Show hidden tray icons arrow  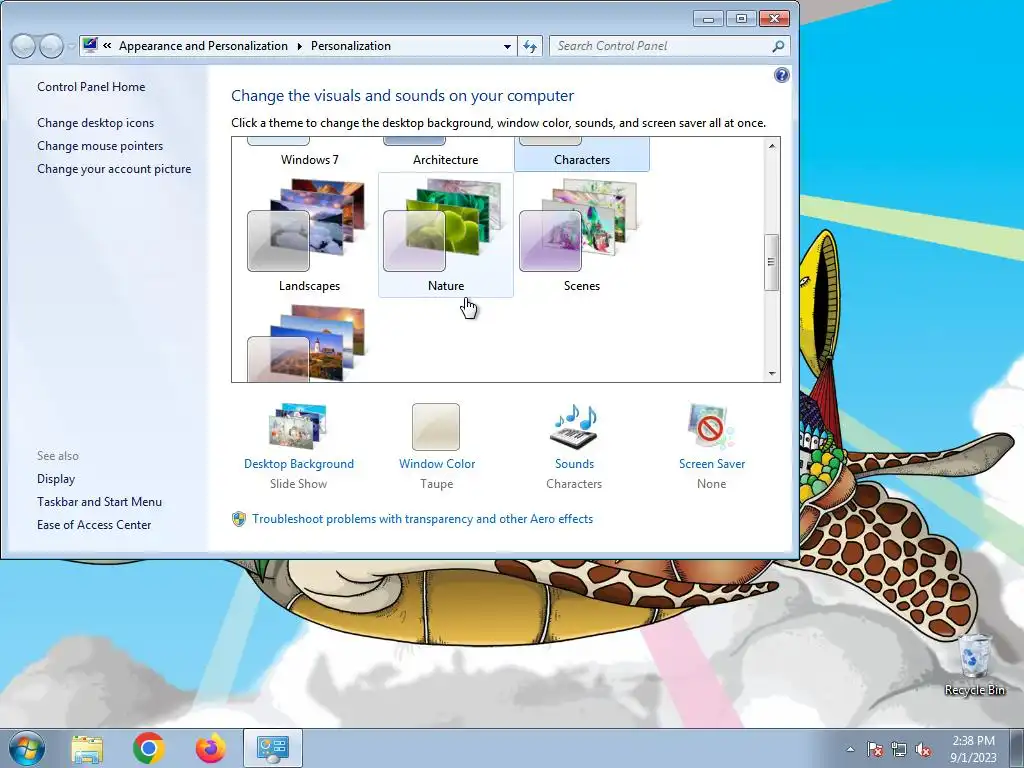click(850, 749)
